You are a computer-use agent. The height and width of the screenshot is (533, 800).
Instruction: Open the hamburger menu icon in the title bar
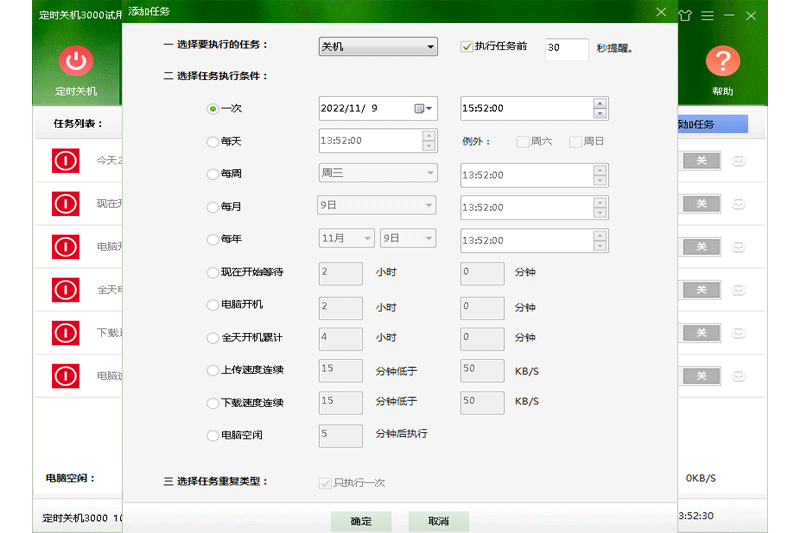coord(707,16)
